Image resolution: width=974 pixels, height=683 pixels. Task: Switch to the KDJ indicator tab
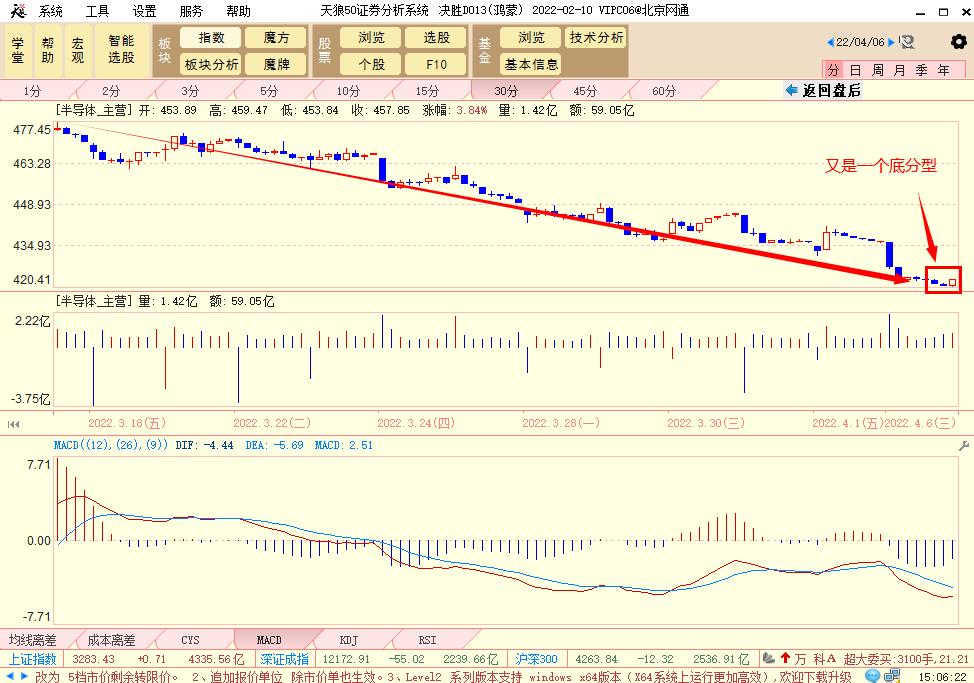click(348, 640)
